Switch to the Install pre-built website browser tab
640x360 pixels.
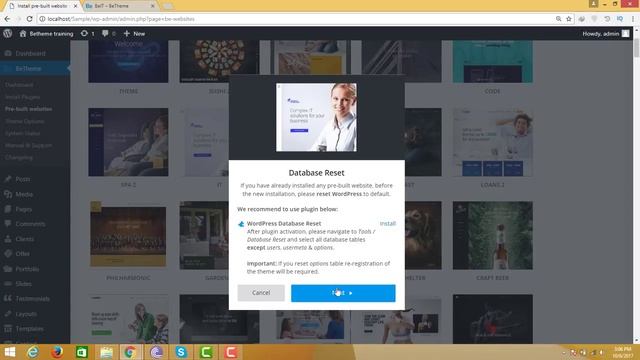pos(41,6)
